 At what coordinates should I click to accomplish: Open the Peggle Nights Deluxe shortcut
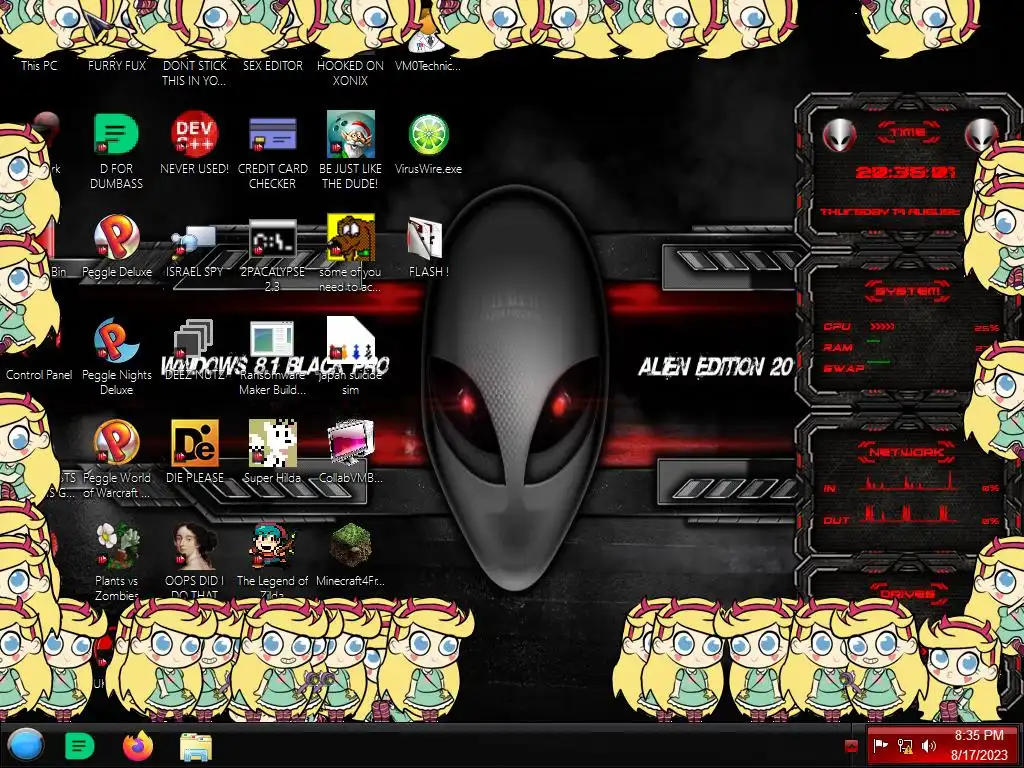pos(116,340)
